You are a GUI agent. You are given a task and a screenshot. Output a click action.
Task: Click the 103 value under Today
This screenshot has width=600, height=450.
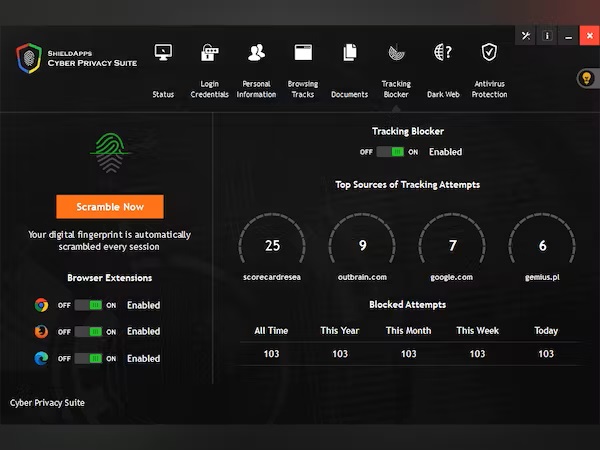point(546,354)
